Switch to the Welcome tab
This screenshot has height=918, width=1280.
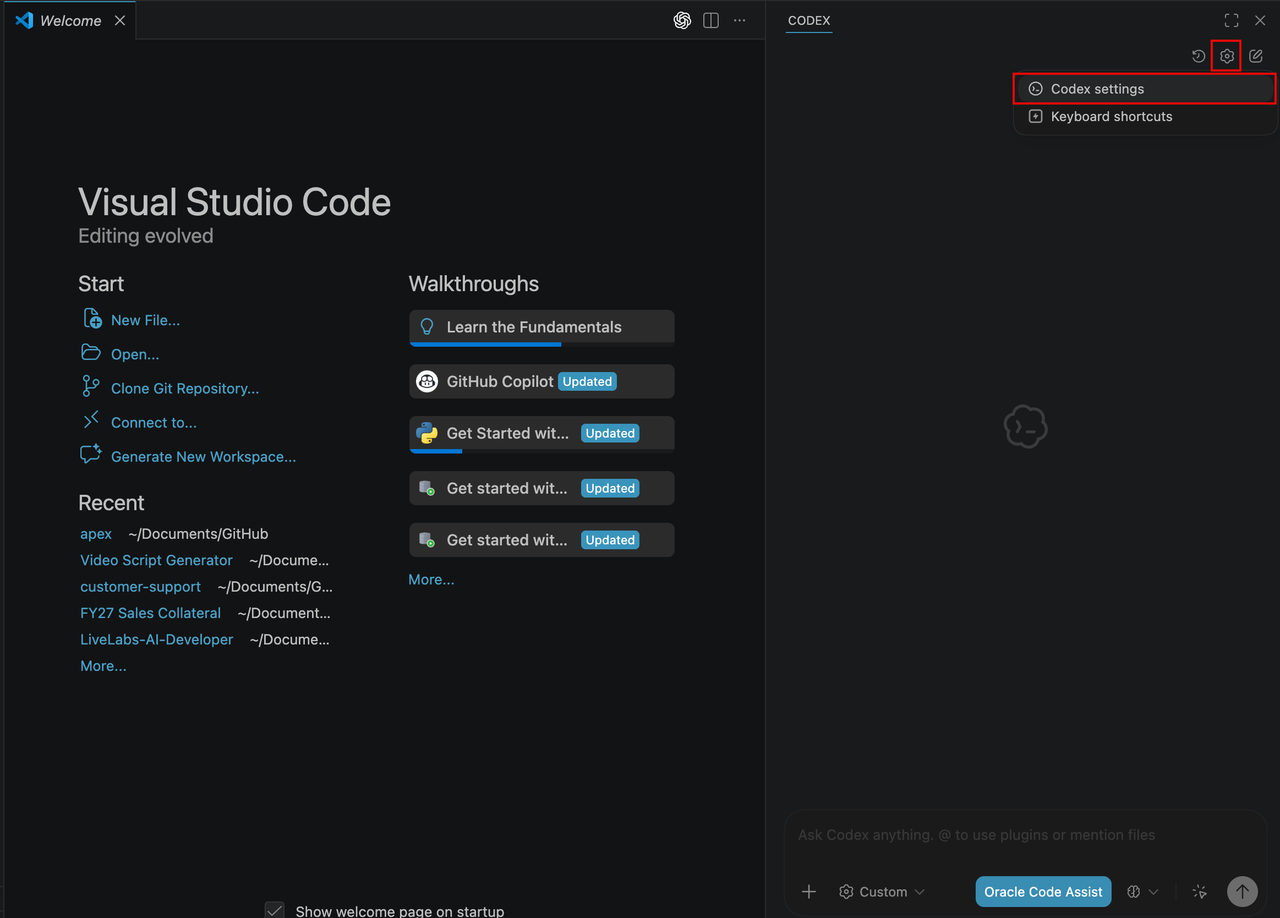[x=70, y=20]
